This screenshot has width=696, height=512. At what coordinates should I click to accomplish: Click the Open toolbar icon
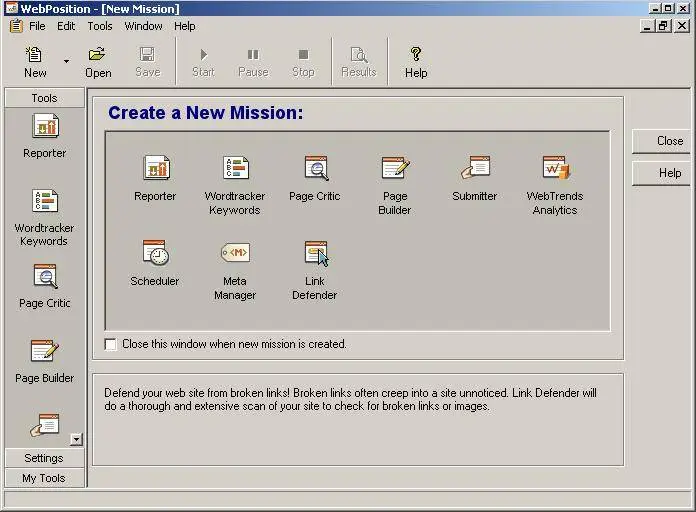pyautogui.click(x=98, y=62)
